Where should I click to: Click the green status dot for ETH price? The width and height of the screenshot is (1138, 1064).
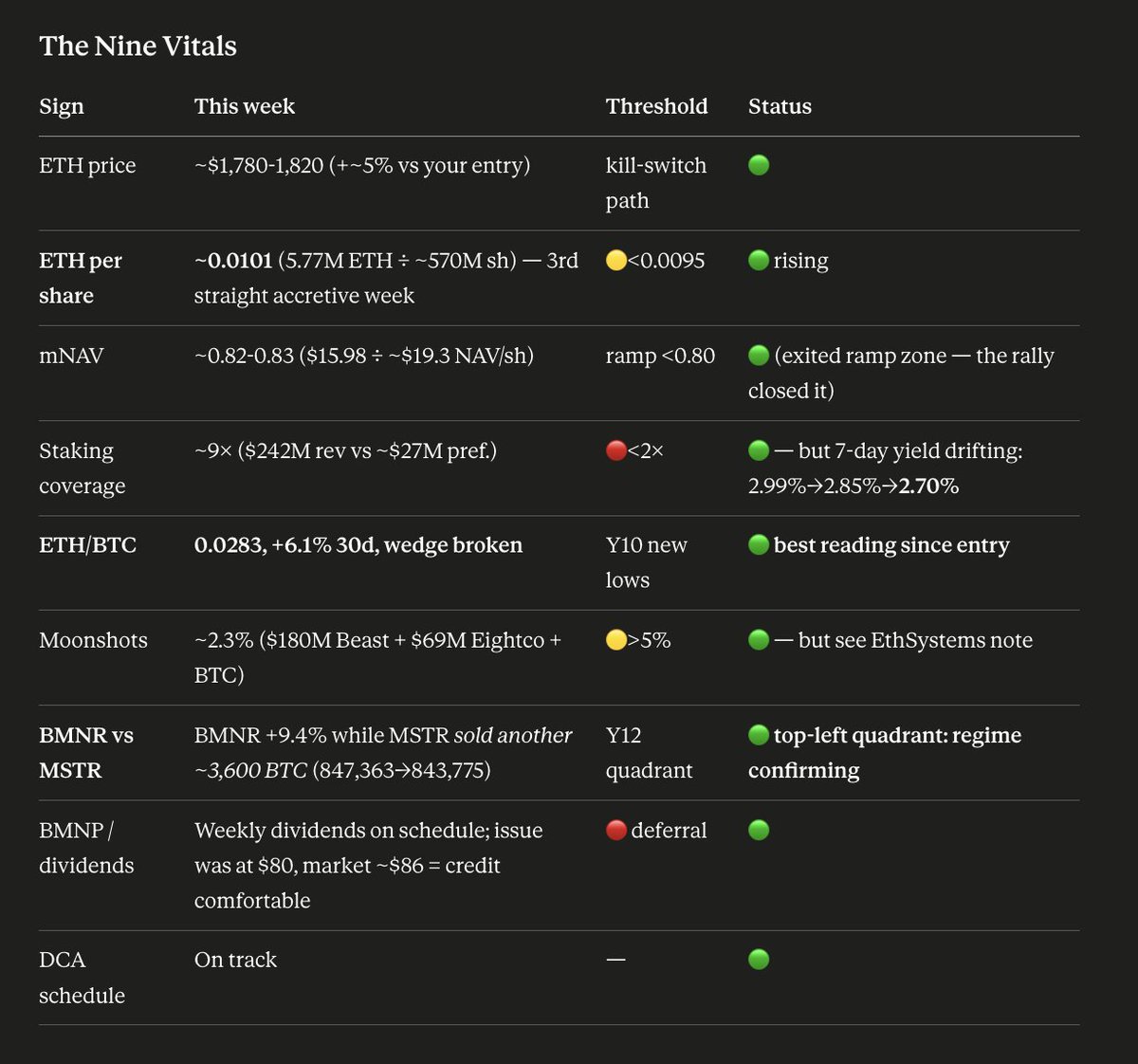click(759, 165)
